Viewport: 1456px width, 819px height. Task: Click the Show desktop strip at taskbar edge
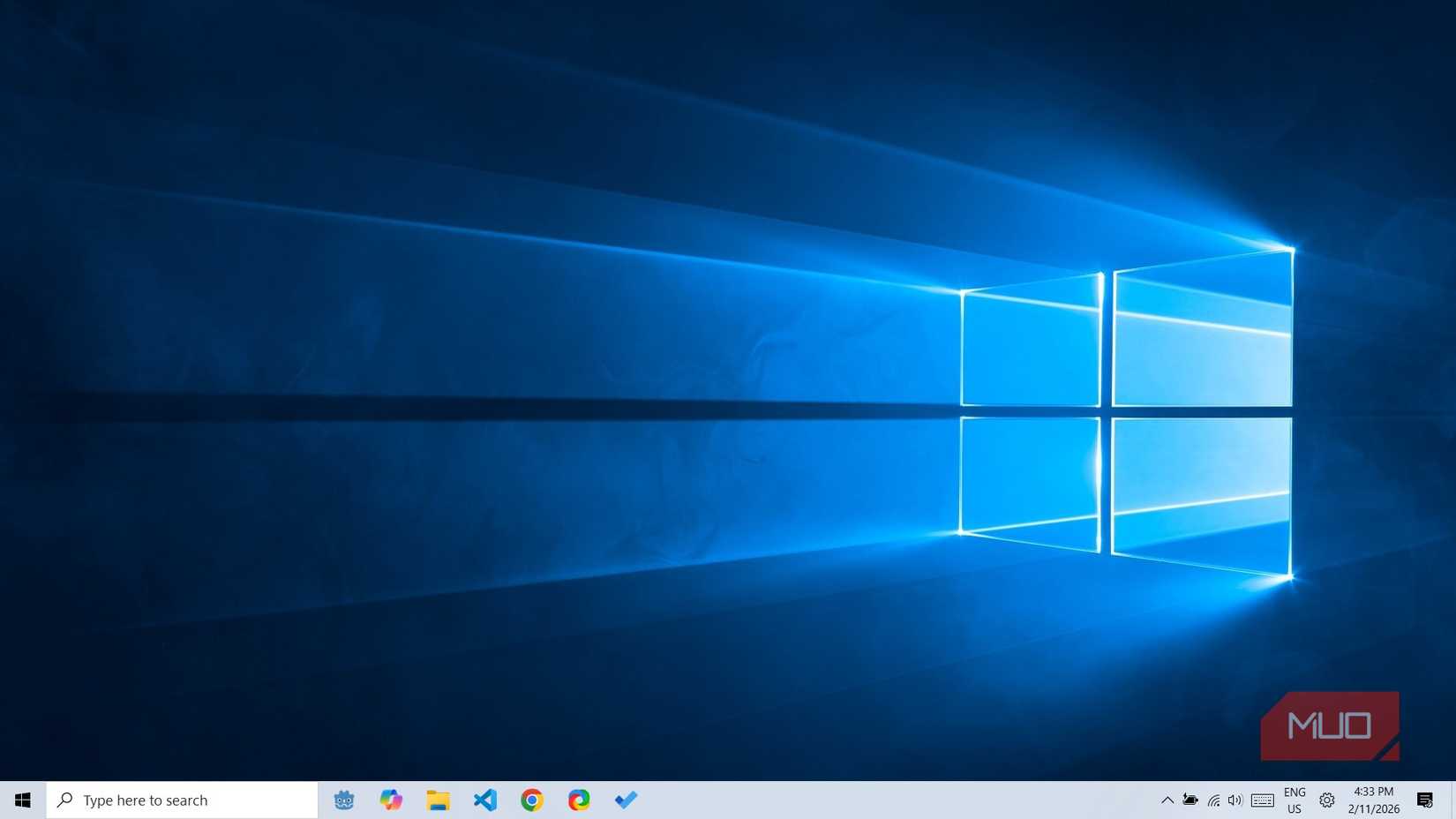tap(1452, 800)
